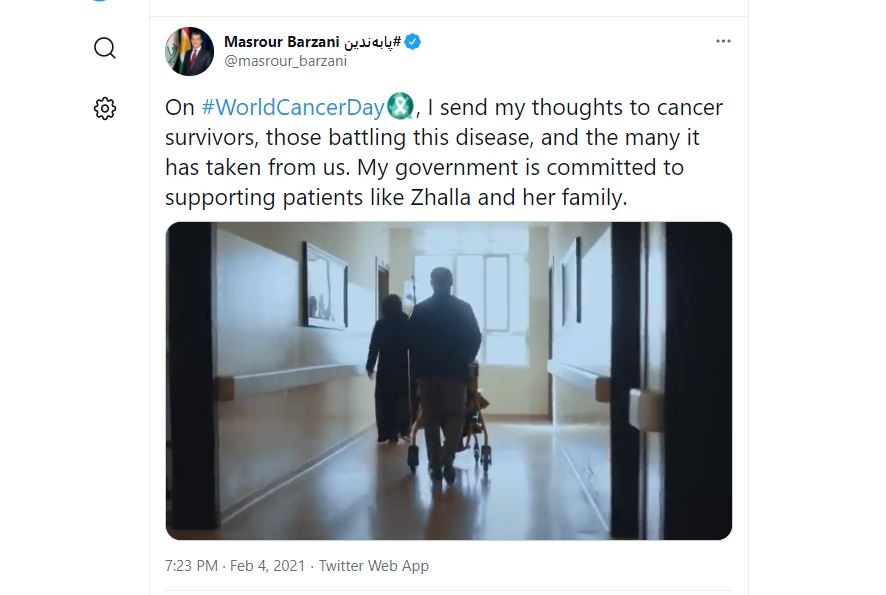
Task: Open the Search icon in sidebar
Action: (x=105, y=48)
